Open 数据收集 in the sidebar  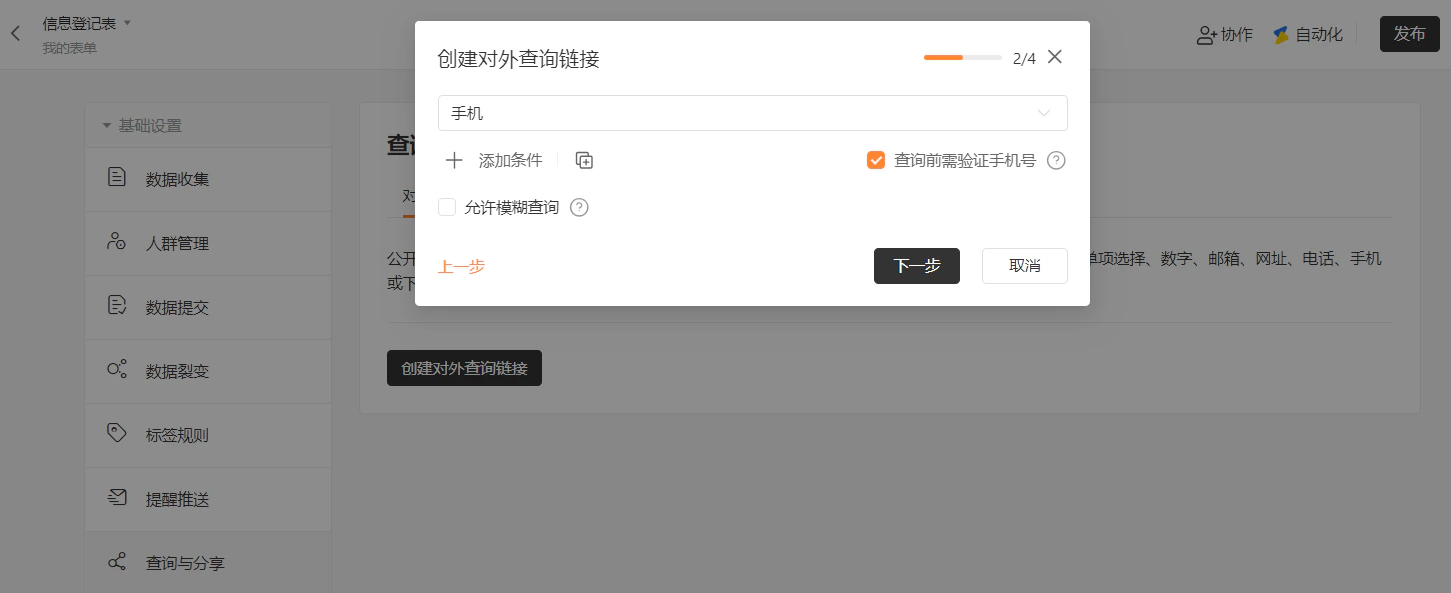coord(208,180)
